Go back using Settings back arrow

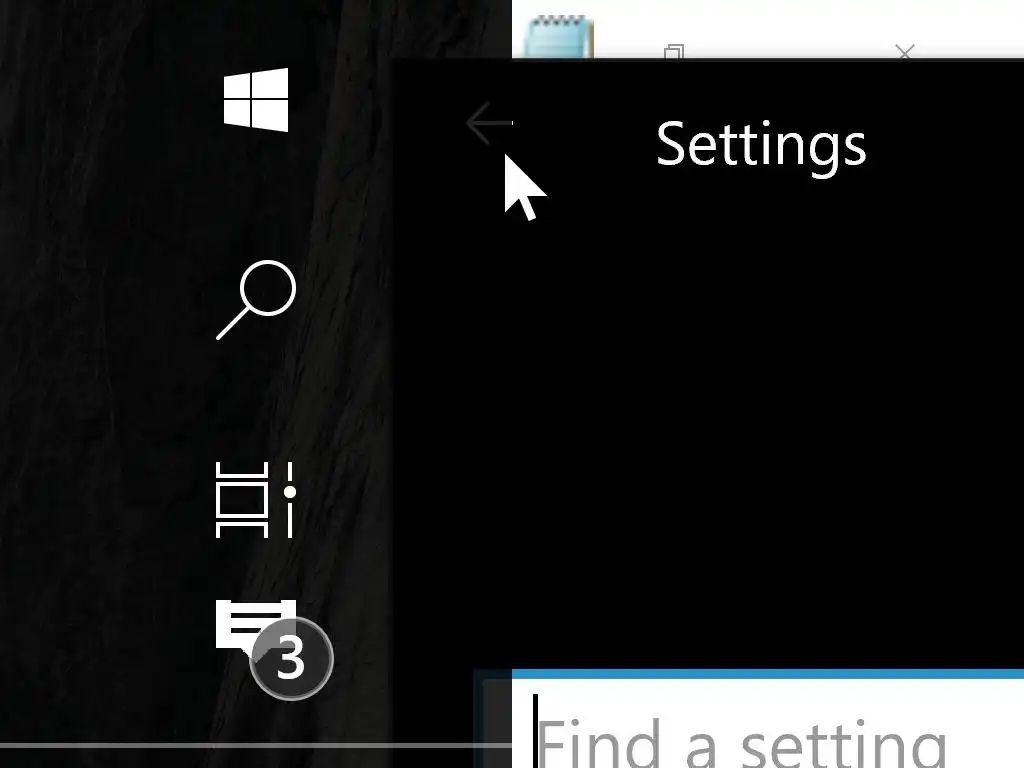coord(490,123)
